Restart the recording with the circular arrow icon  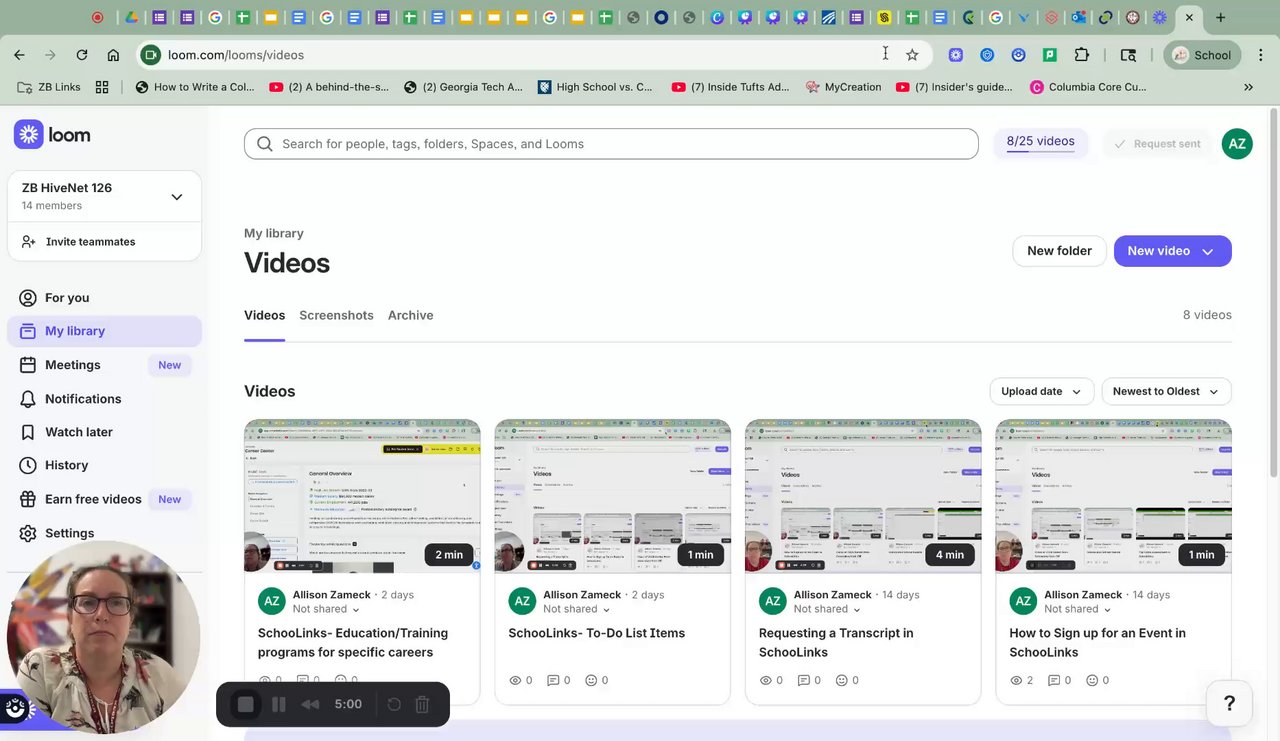pos(394,704)
